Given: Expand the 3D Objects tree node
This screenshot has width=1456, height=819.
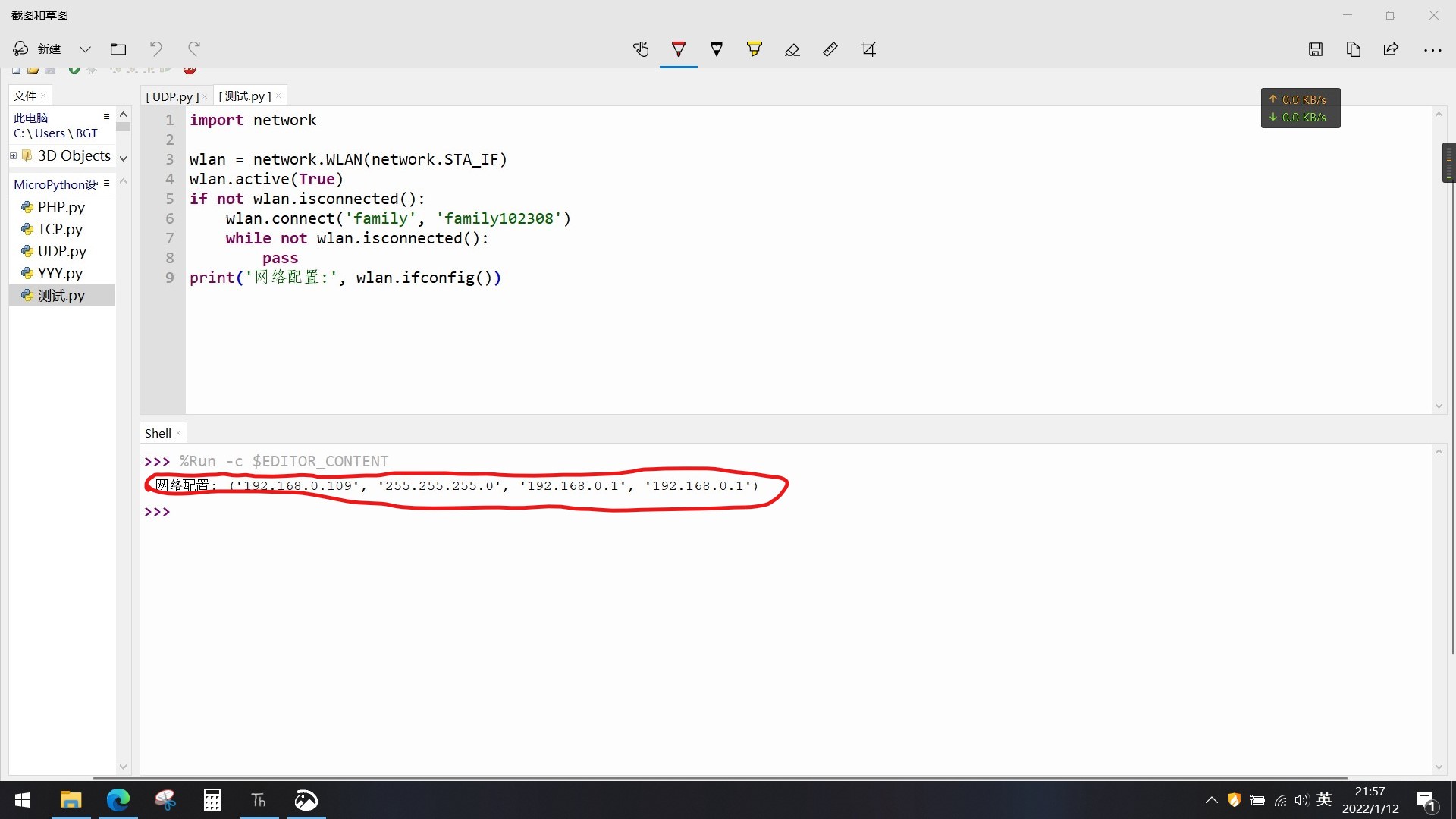Looking at the screenshot, I should pyautogui.click(x=13, y=155).
